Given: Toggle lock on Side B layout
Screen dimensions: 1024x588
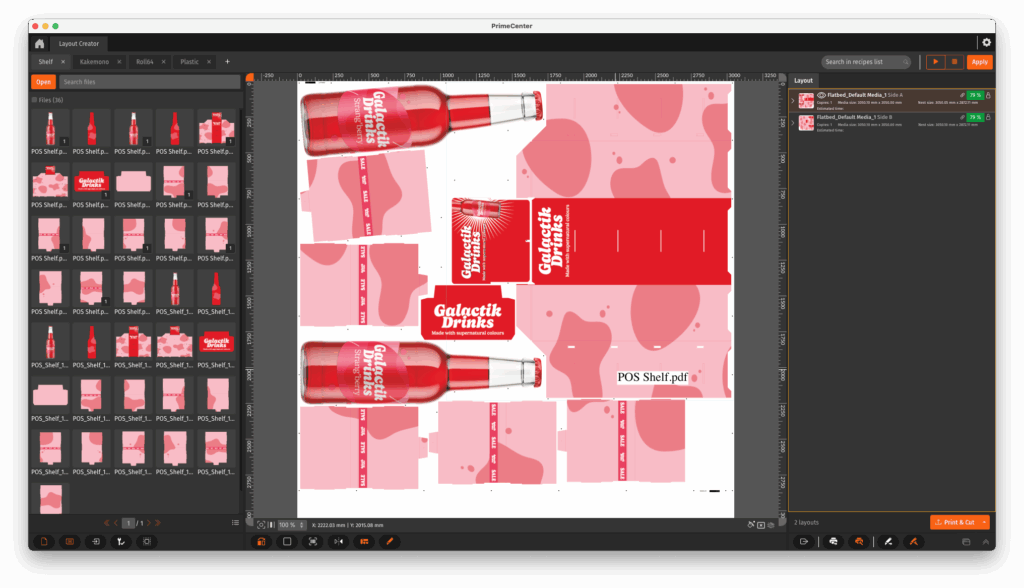Looking at the screenshot, I should pos(988,117).
